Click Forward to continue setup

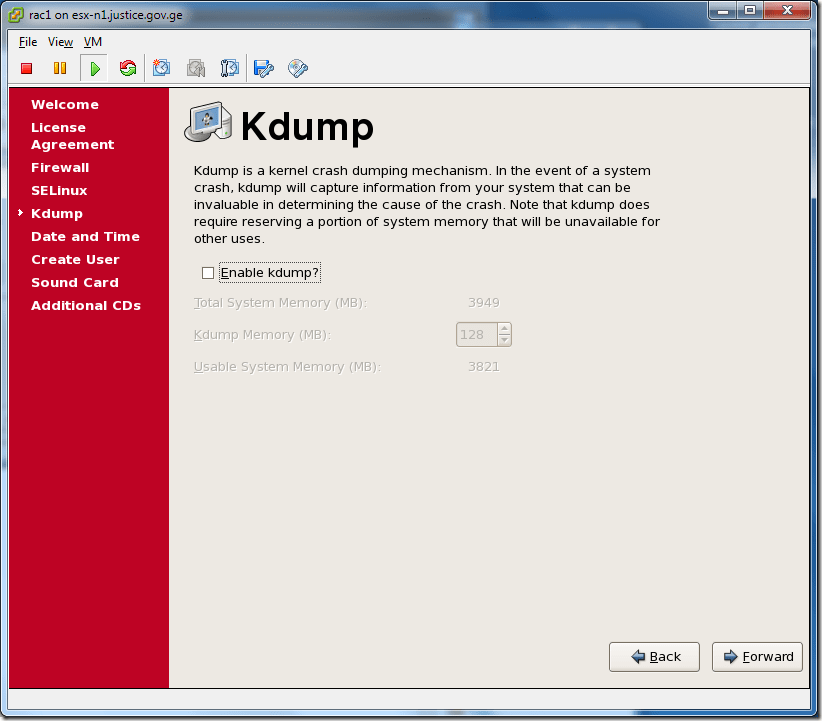(x=757, y=657)
